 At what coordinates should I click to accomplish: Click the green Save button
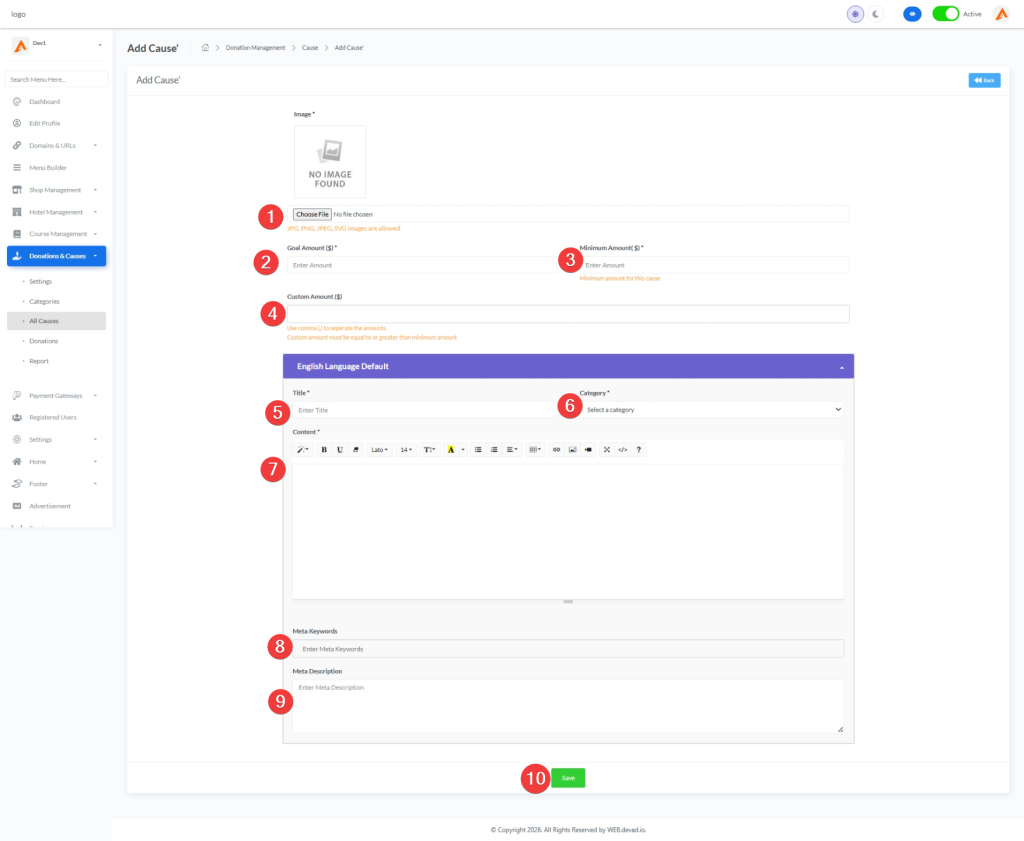click(568, 778)
